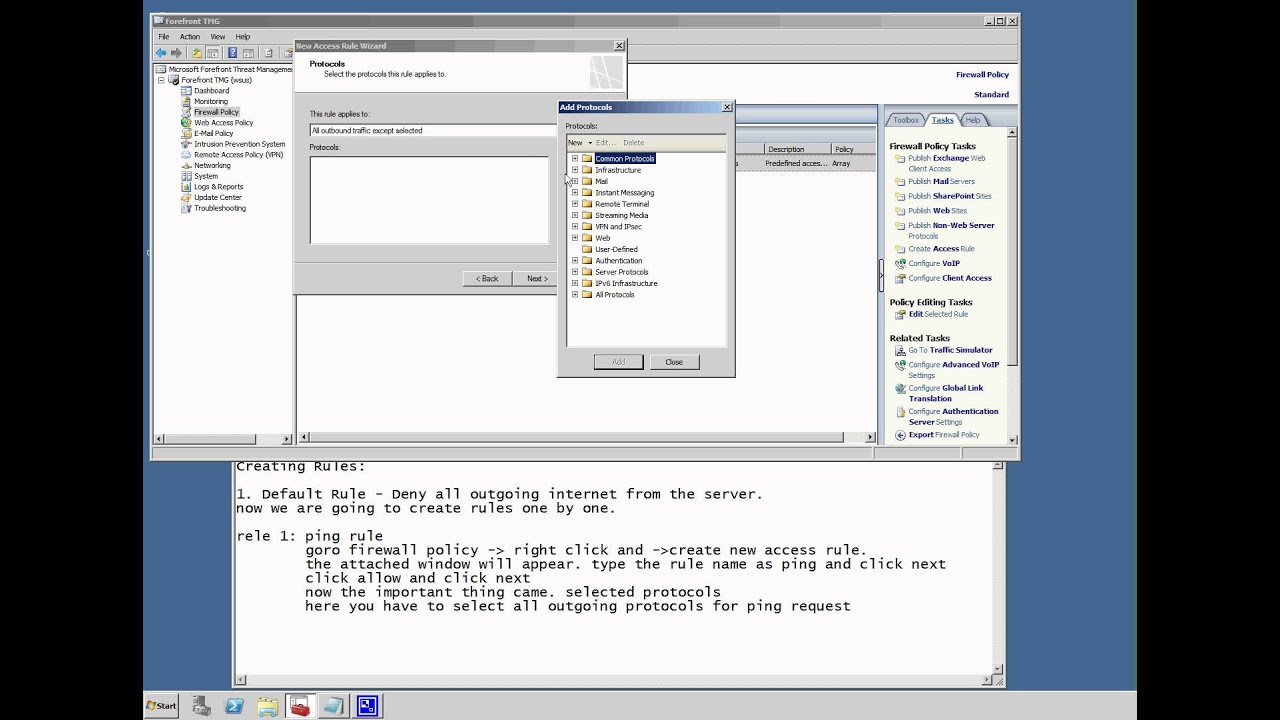The width and height of the screenshot is (1280, 720).
Task: Expand the Authentication protocols folder
Action: 575,260
